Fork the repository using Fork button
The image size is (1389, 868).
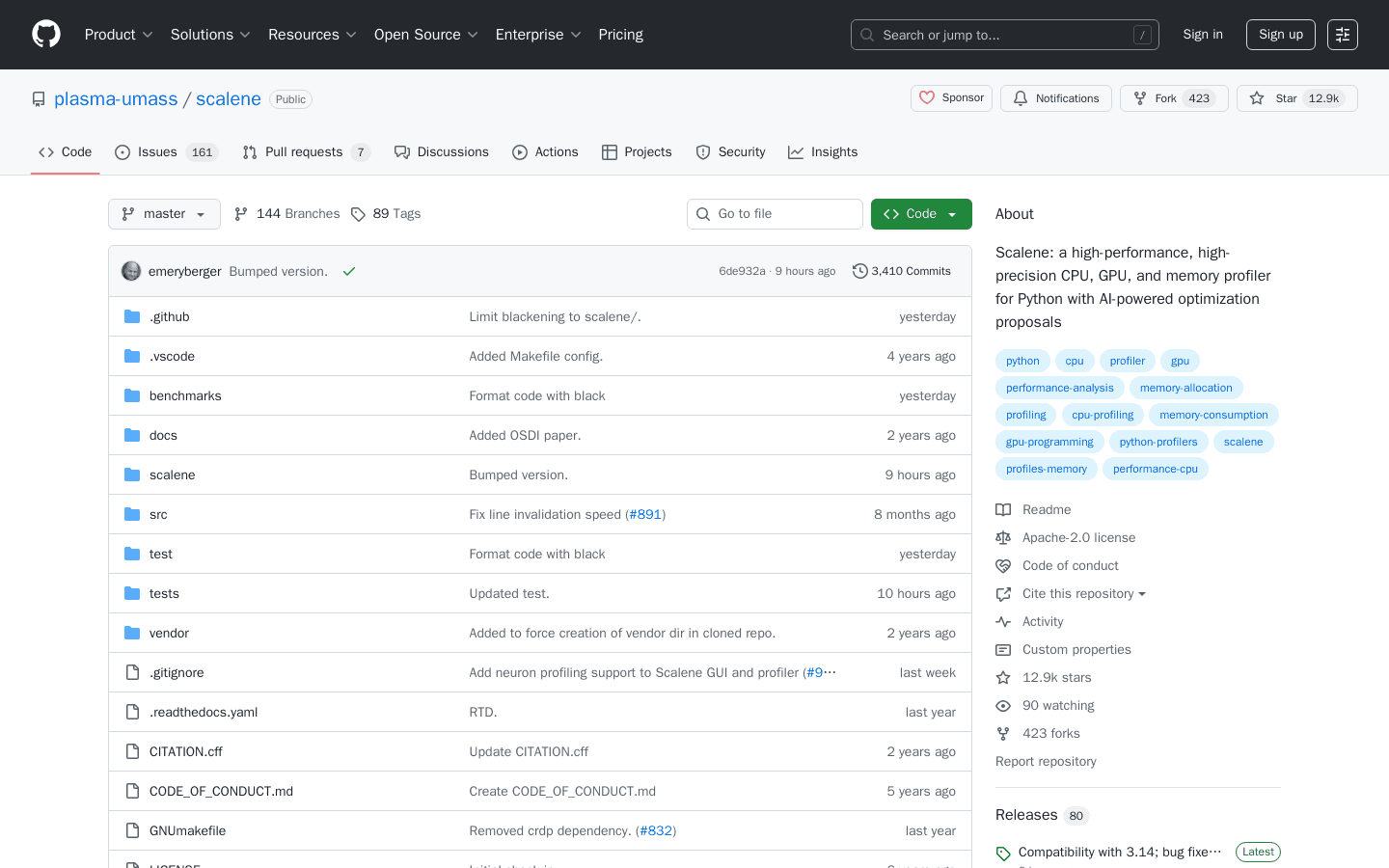tap(1174, 98)
